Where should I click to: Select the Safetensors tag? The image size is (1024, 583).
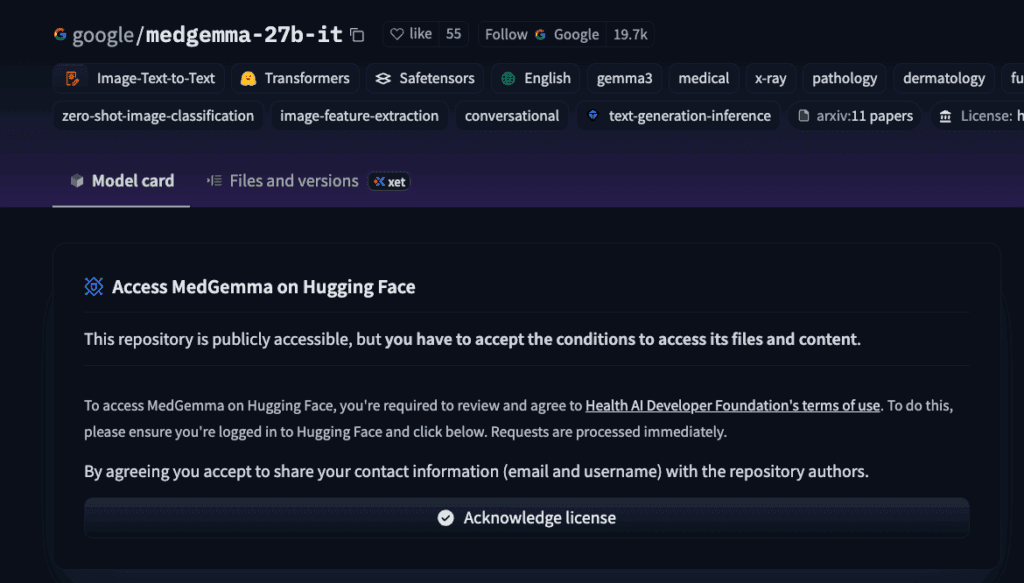click(x=425, y=78)
